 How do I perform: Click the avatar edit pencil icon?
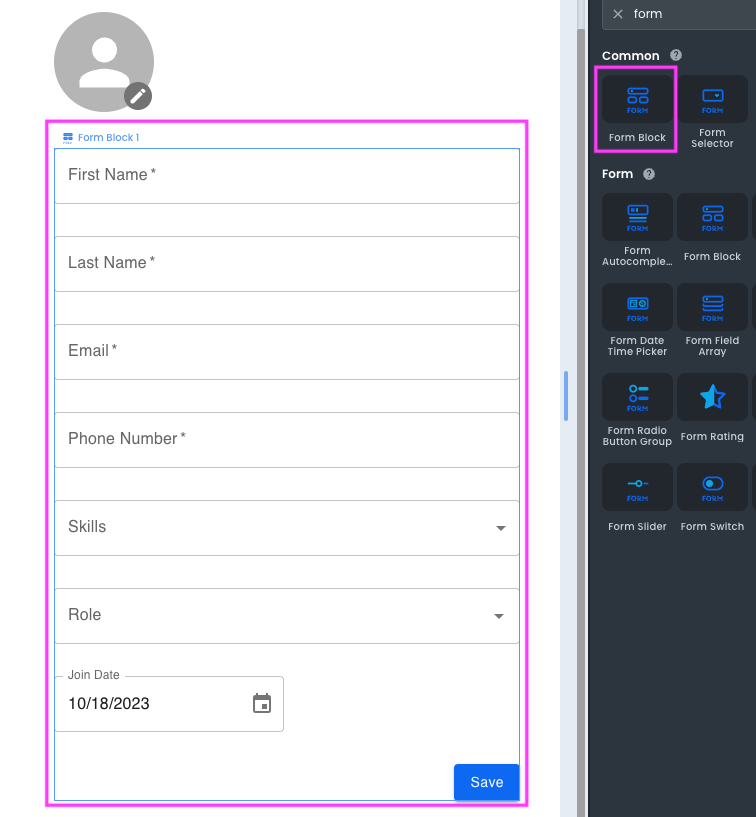point(139,96)
